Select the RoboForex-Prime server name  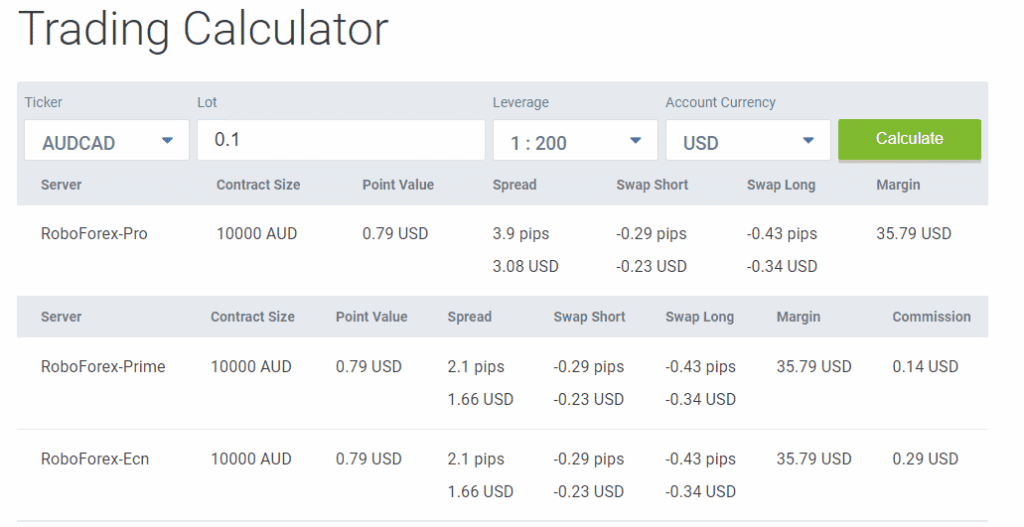tap(103, 367)
